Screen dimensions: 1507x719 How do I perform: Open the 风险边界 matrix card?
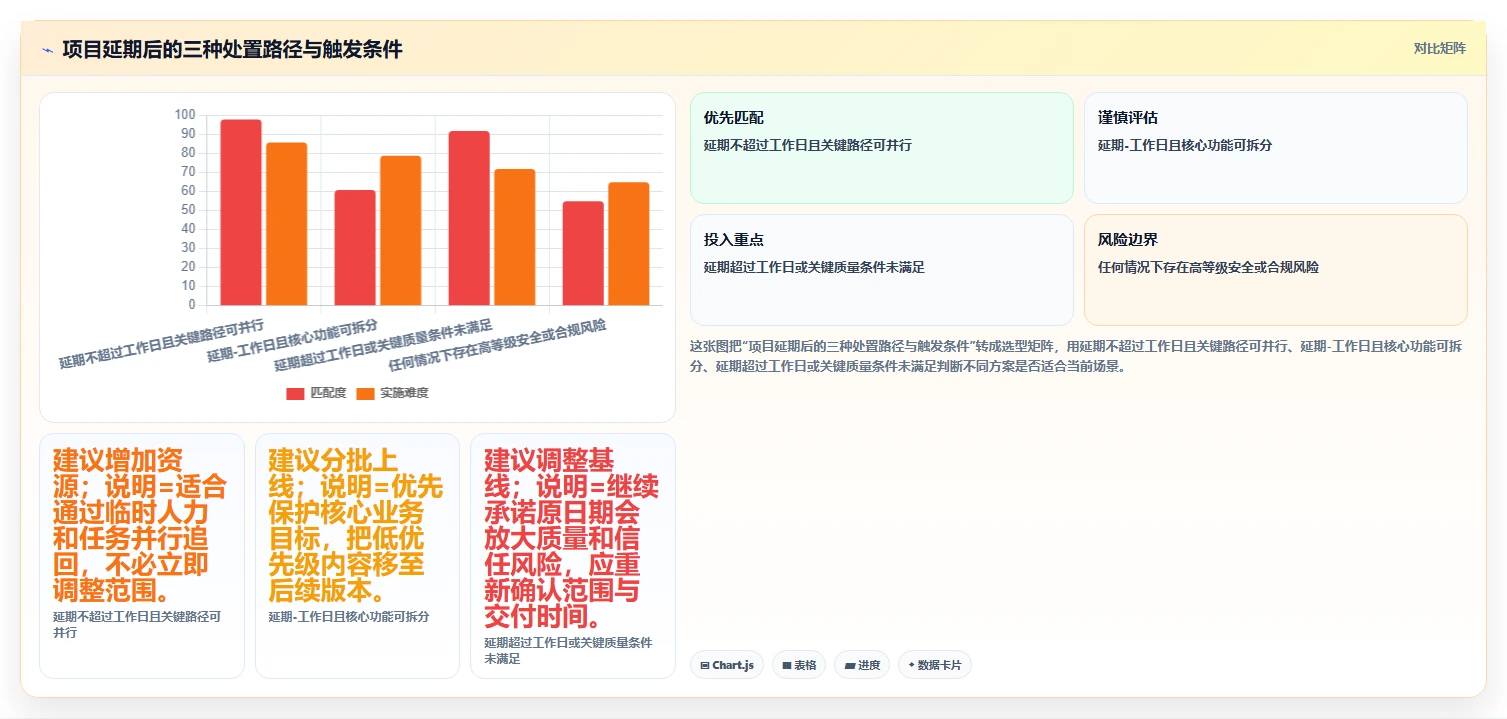1276,270
